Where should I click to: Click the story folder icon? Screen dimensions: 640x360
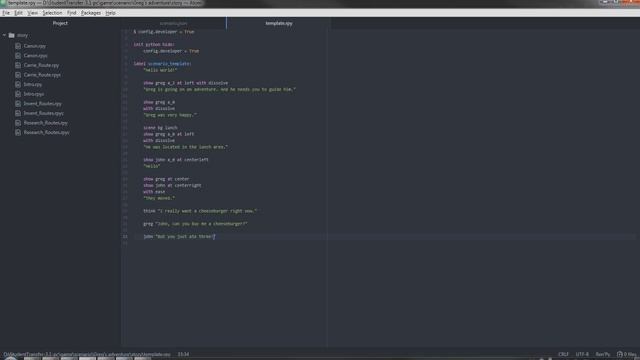pyautogui.click(x=11, y=36)
